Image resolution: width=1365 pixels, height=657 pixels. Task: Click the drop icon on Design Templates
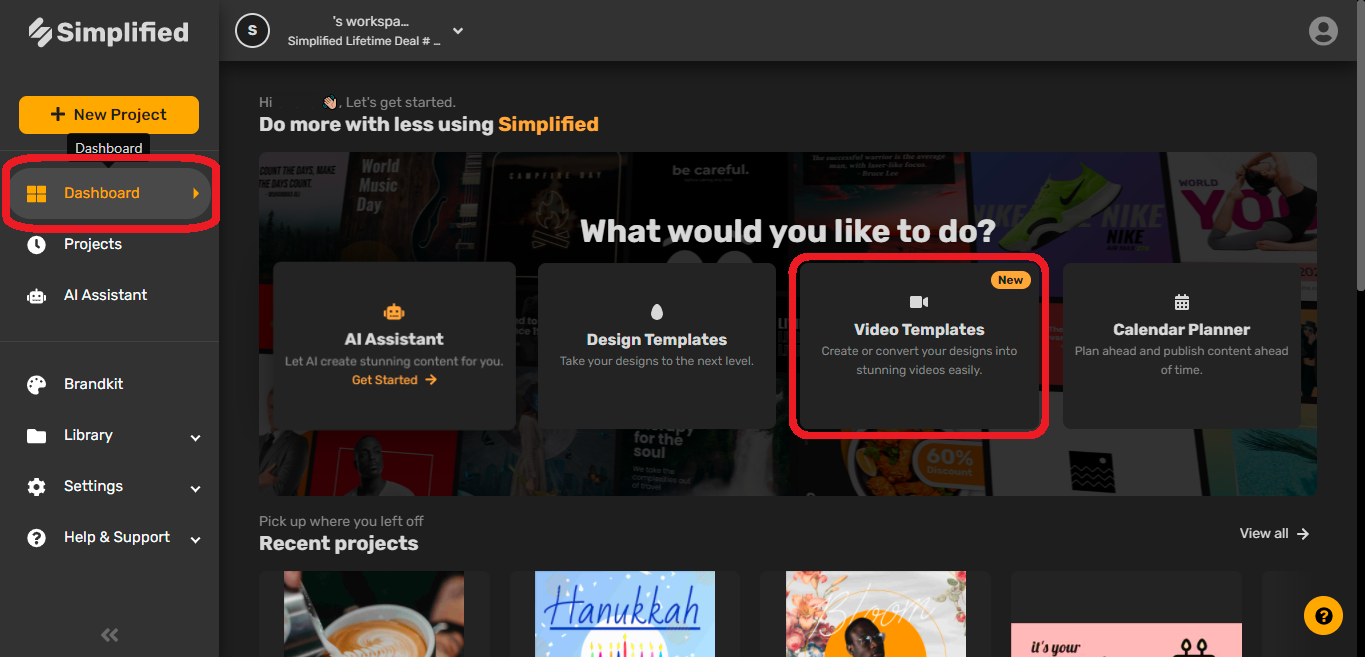[x=657, y=312]
